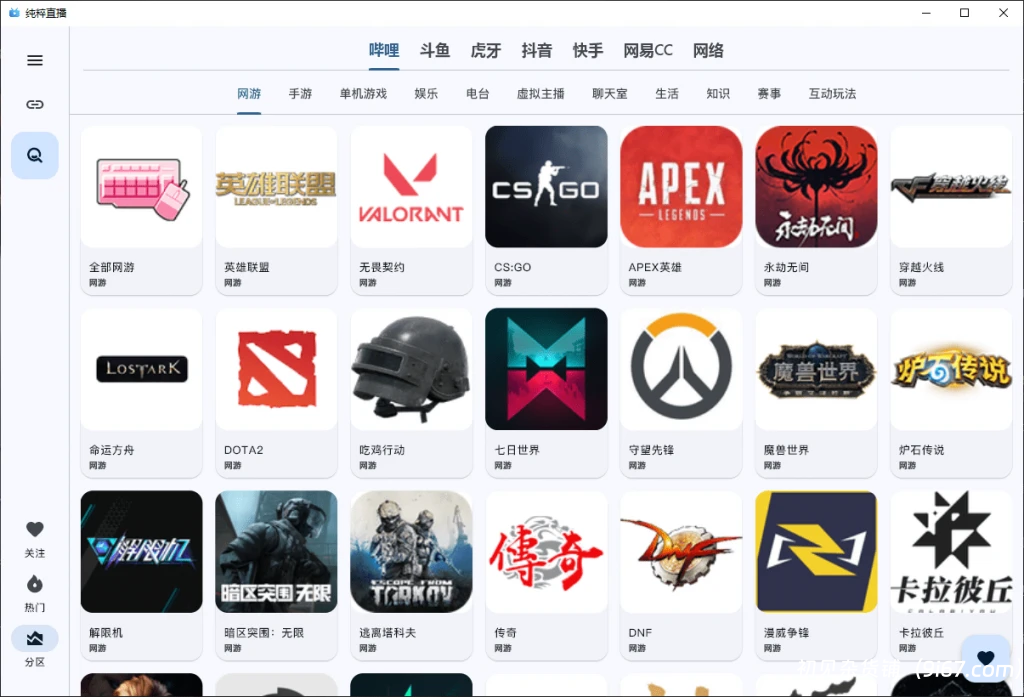Select 分区 categories icon in sidebar
The width and height of the screenshot is (1024, 697).
[35, 638]
